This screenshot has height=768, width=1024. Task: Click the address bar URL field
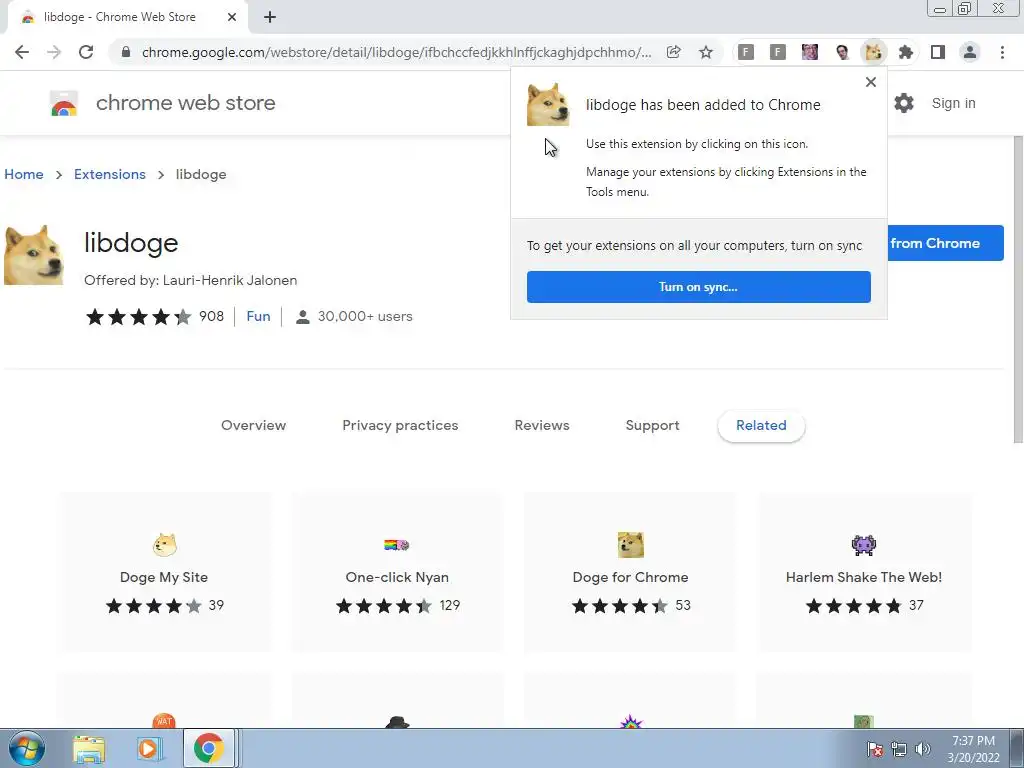click(x=396, y=52)
